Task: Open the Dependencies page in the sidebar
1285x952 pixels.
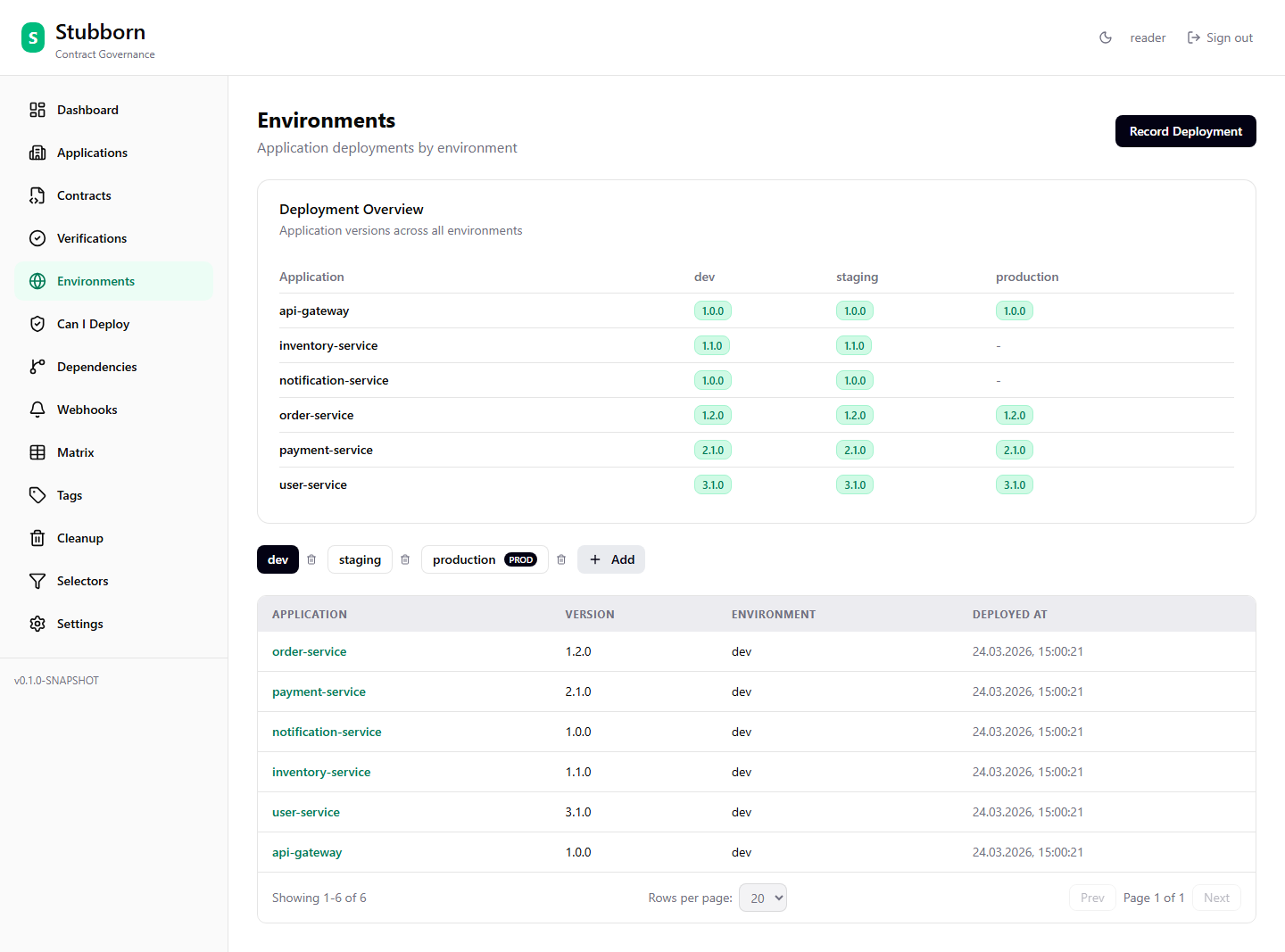Action: coord(96,367)
